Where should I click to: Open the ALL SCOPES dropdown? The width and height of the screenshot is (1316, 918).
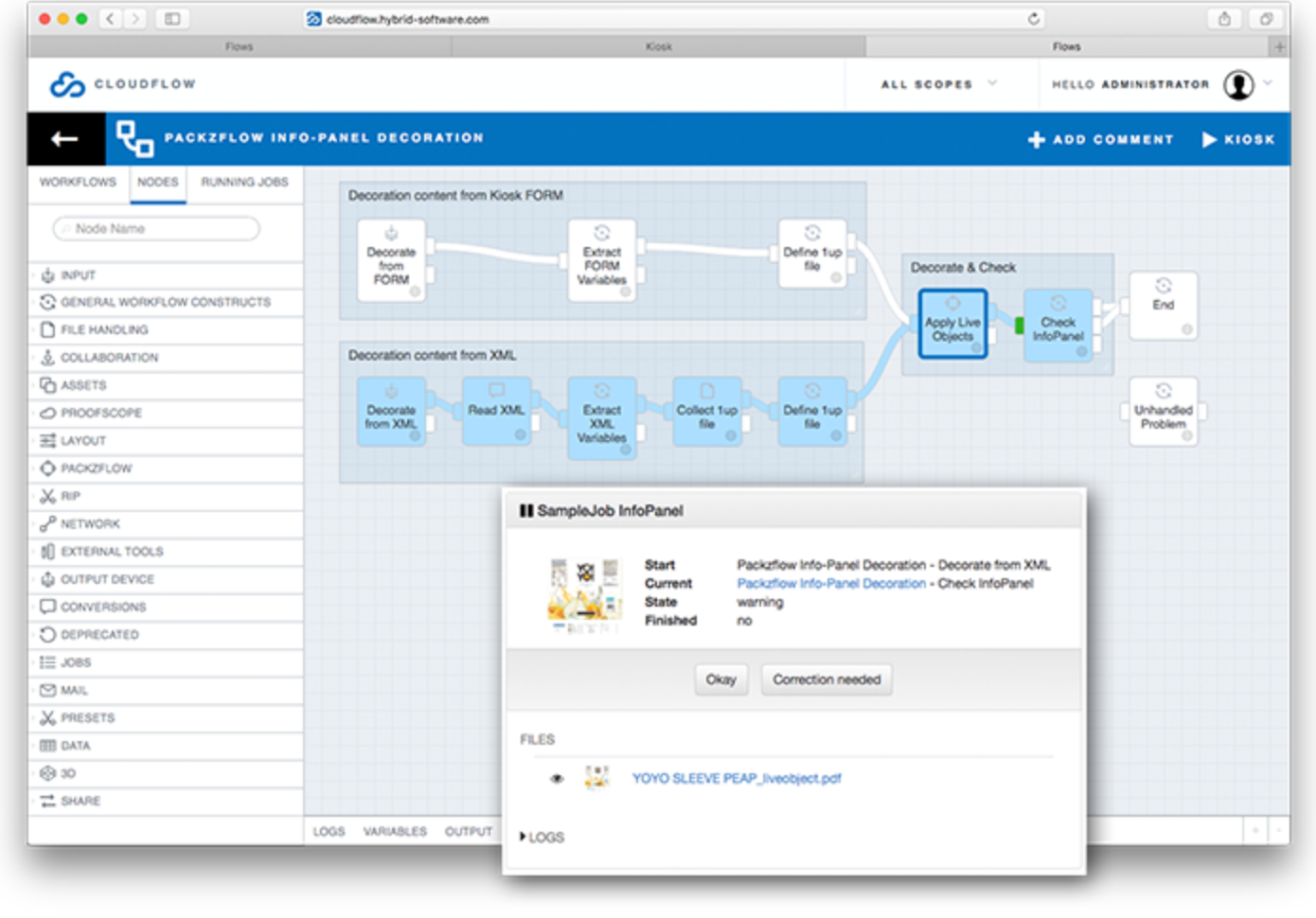[938, 84]
